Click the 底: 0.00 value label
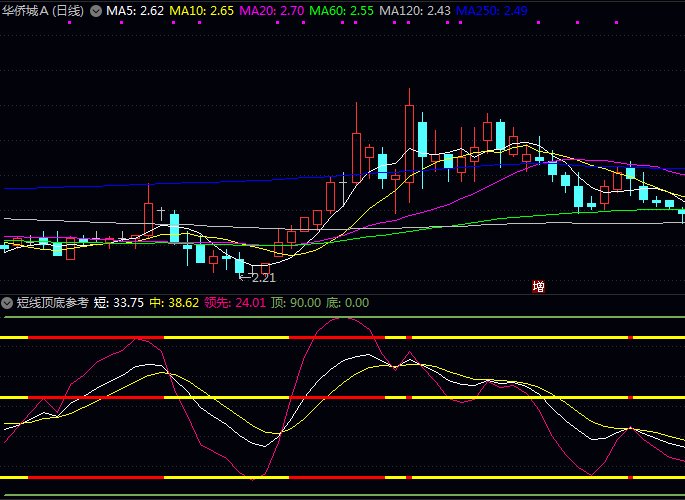Viewport: 685px width, 500px height. coord(349,303)
